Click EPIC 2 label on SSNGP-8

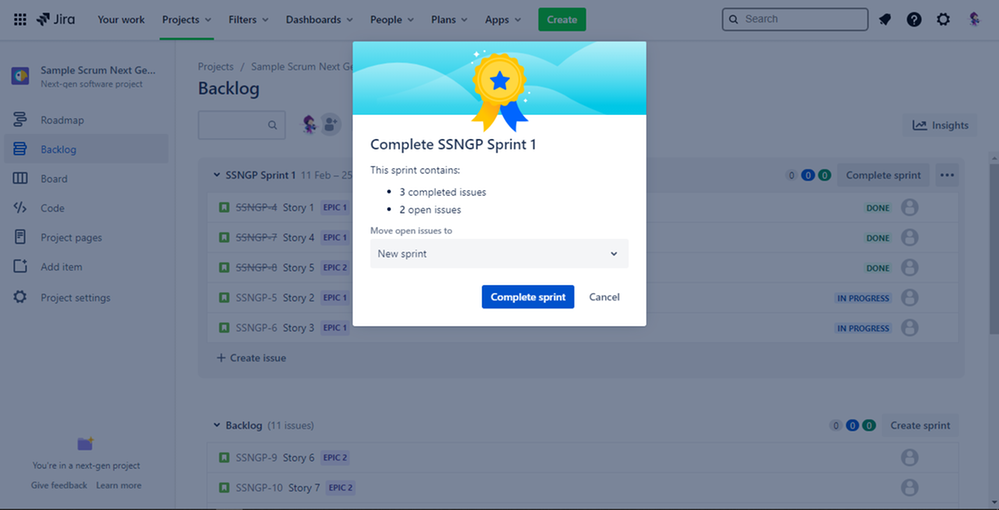point(335,268)
